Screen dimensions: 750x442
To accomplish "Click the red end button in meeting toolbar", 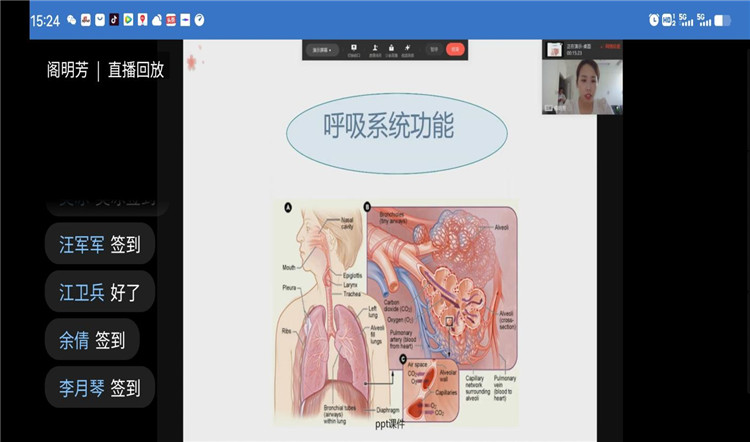I will coord(455,49).
